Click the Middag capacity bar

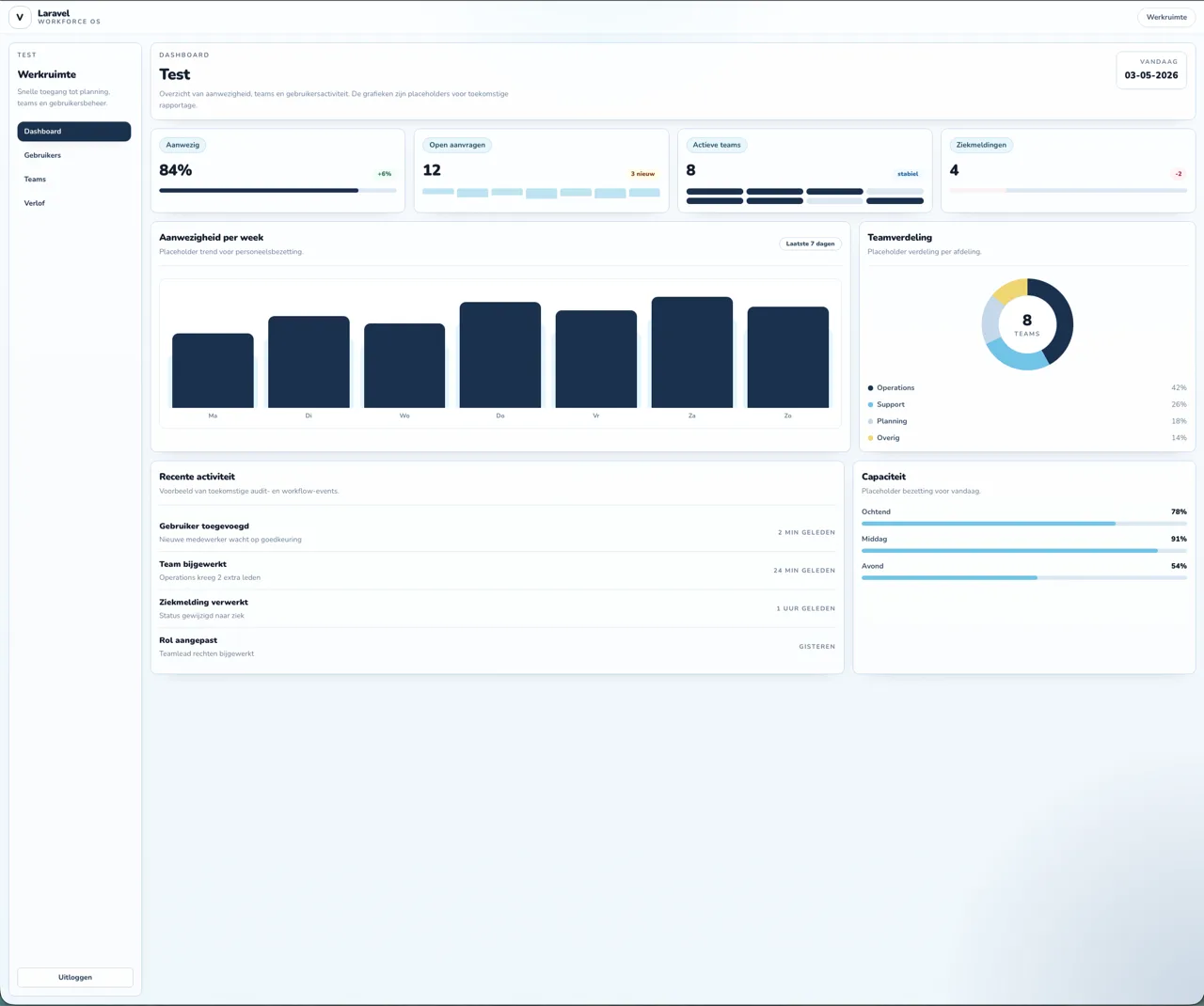pyautogui.click(x=1024, y=551)
